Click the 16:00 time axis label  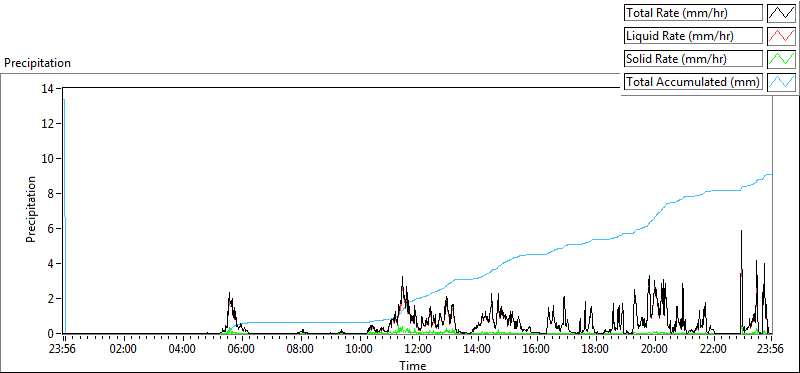[x=537, y=350]
